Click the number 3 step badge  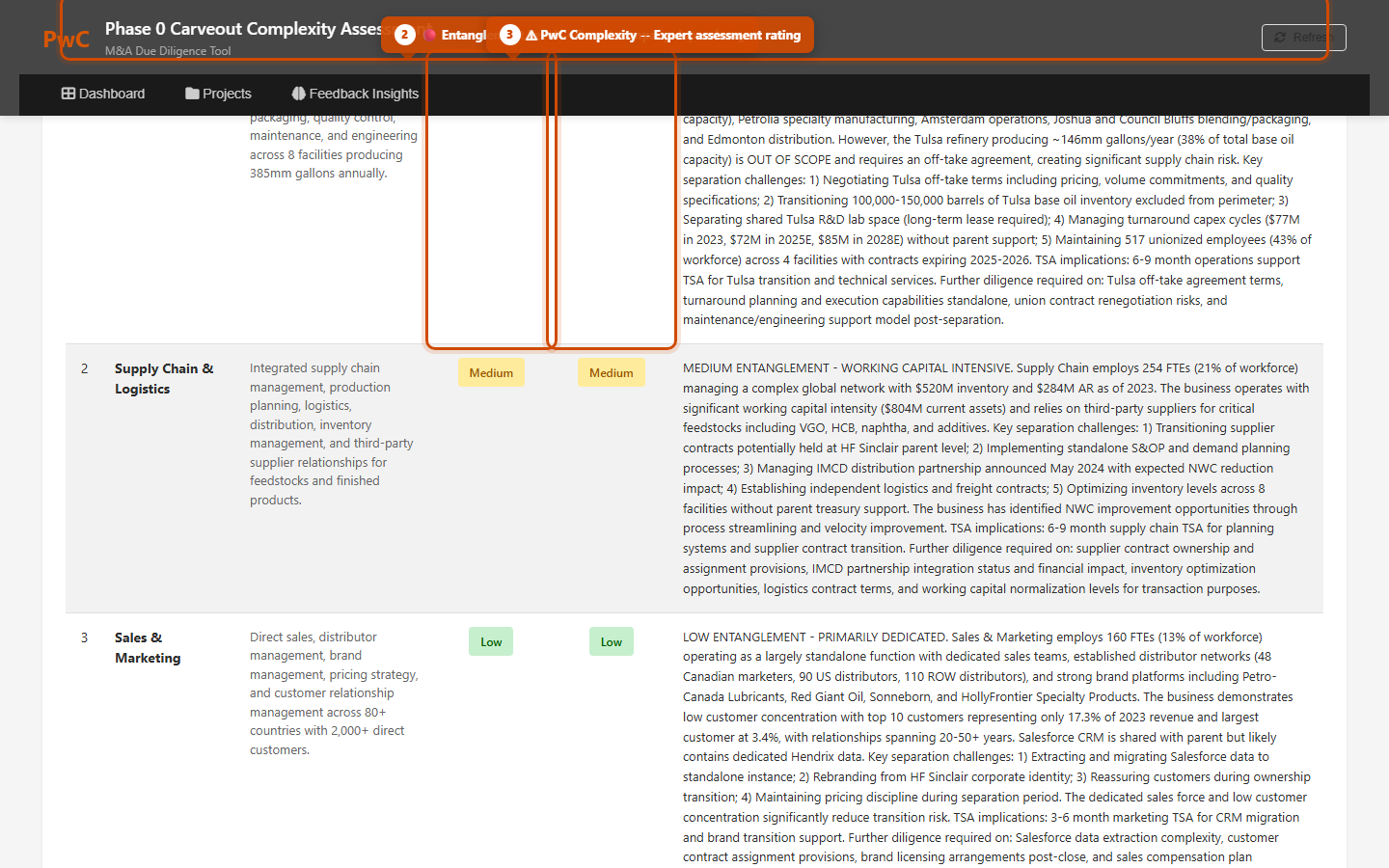[x=509, y=35]
